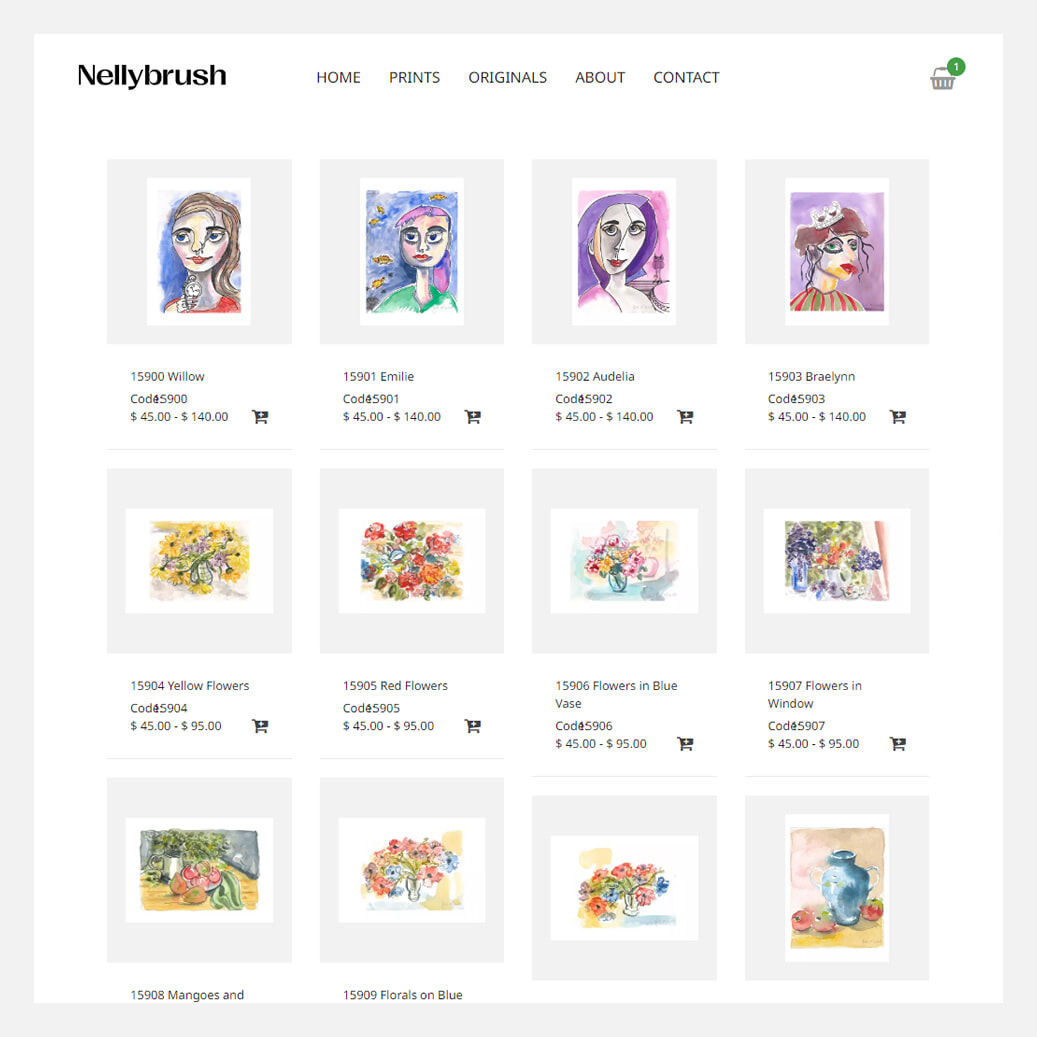Add 15904 Yellow Flowers to cart
Viewport: 1037px width, 1037px height.
(x=261, y=726)
